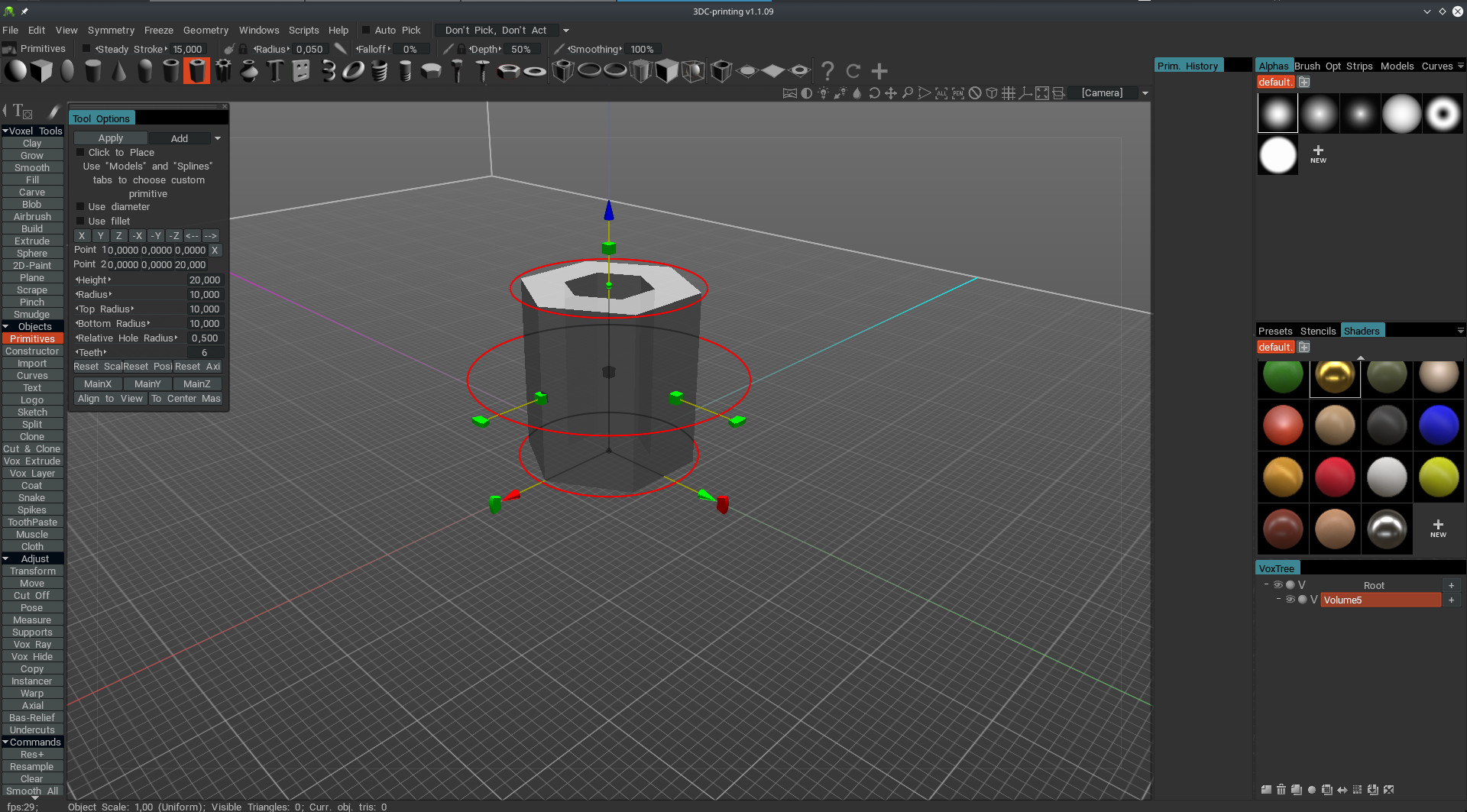Click the Teeth value field
The height and width of the screenshot is (812, 1467).
(205, 353)
